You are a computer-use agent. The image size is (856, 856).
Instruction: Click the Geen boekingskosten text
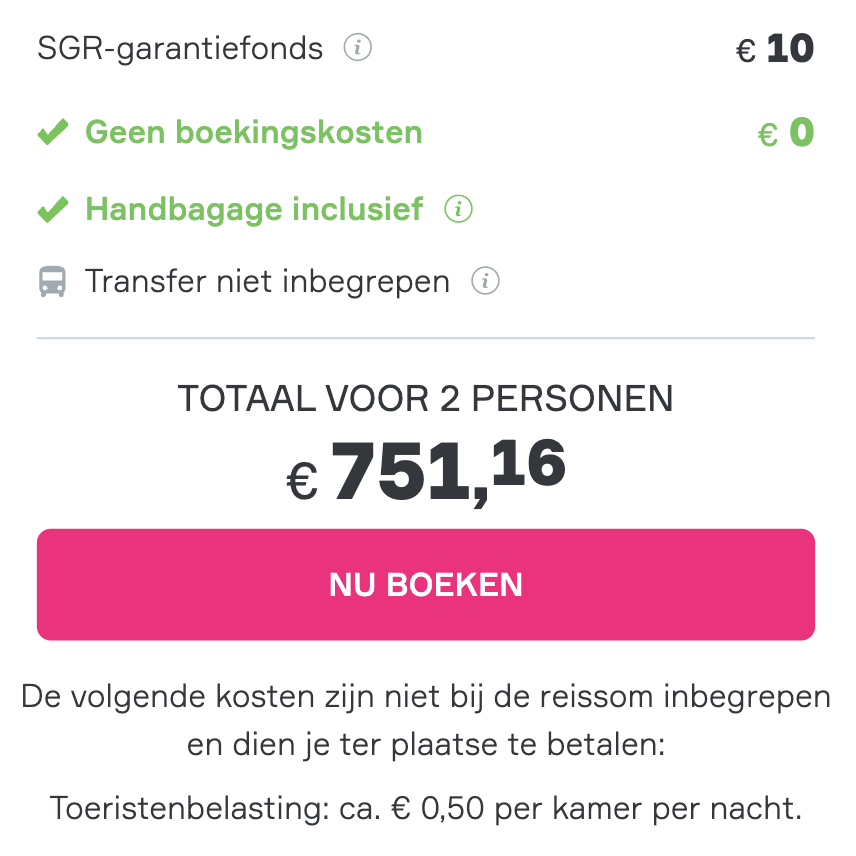pyautogui.click(x=254, y=133)
